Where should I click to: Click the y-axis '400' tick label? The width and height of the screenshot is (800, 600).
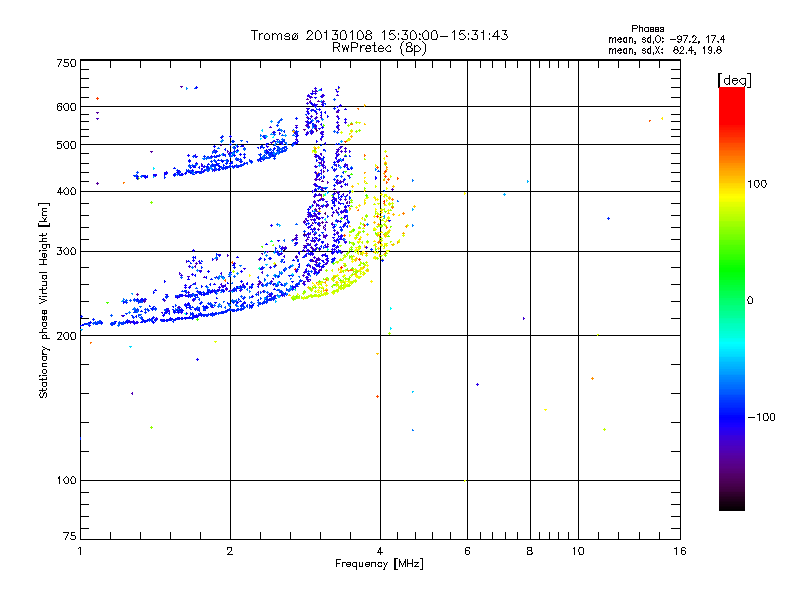coord(66,191)
